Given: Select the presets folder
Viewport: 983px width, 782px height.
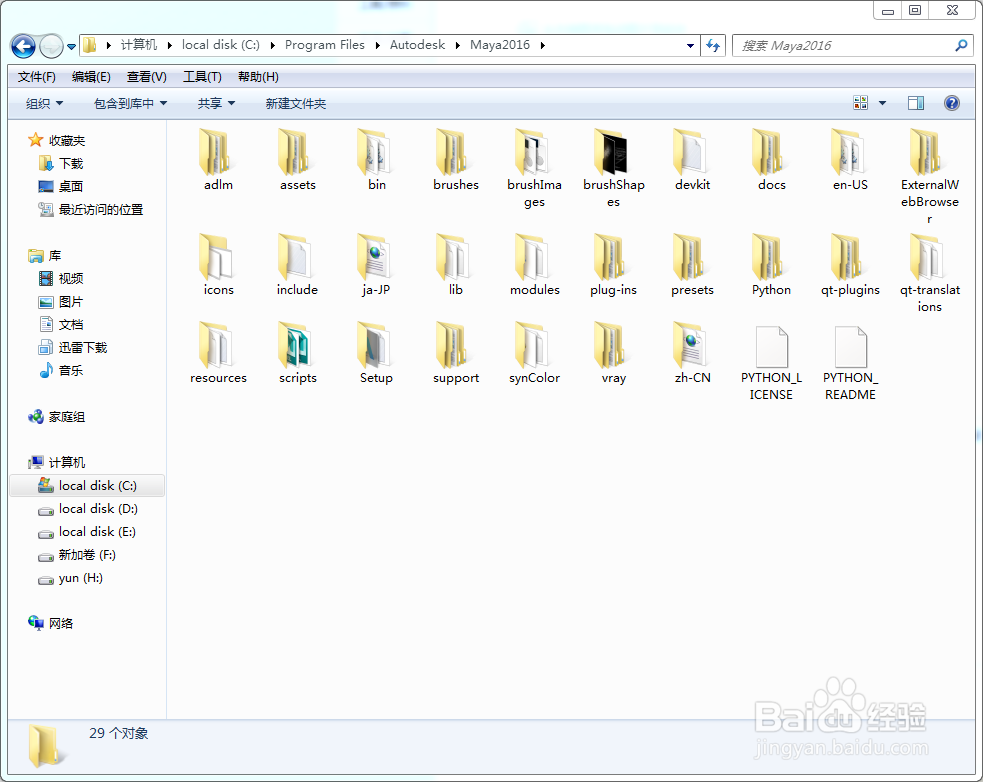Looking at the screenshot, I should [692, 265].
